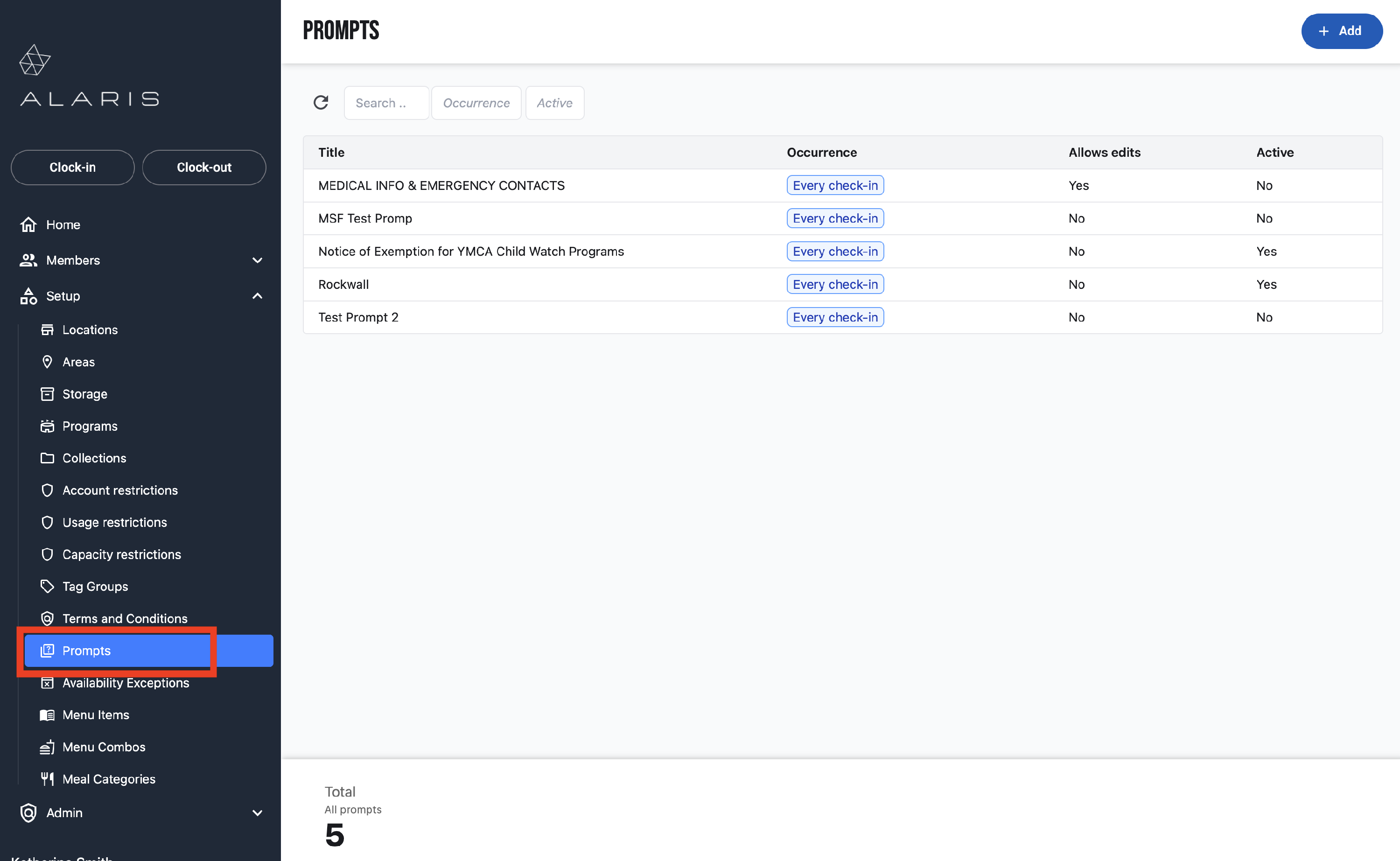Go to Terms and Conditions

pos(125,618)
